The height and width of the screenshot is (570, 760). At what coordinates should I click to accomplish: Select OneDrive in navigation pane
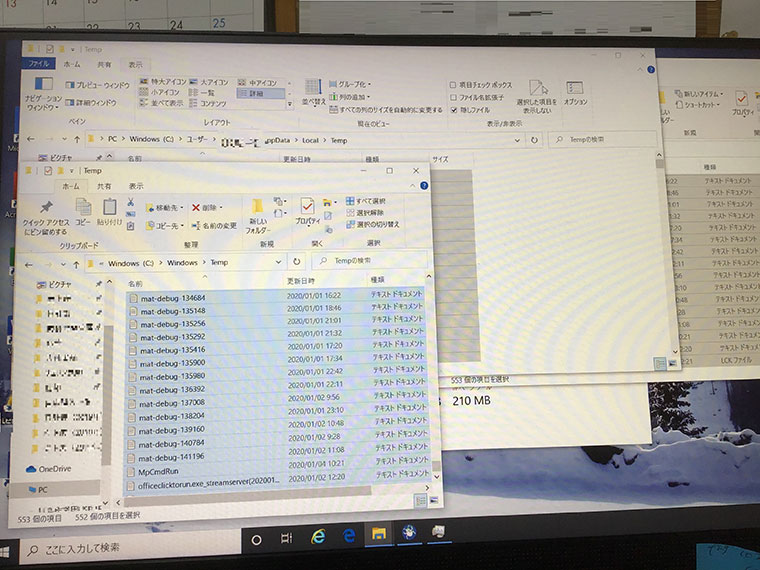(x=48, y=469)
